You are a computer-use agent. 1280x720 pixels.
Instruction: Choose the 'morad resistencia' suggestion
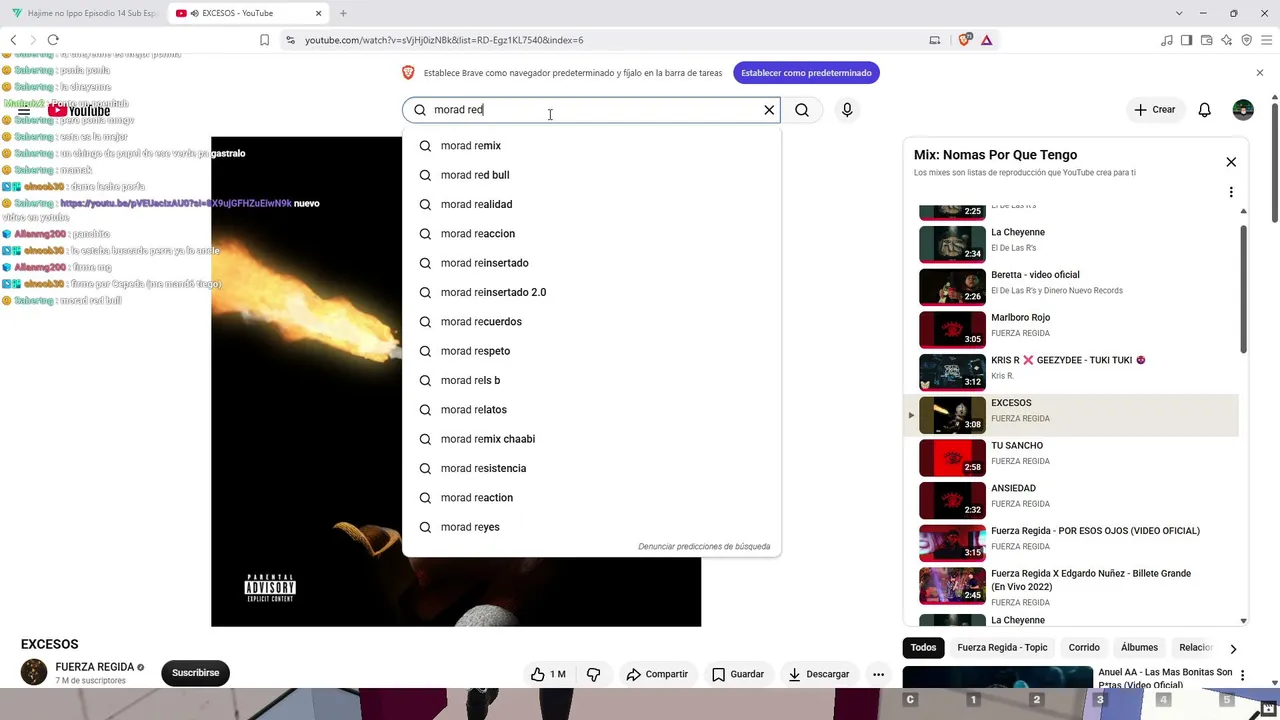591,468
